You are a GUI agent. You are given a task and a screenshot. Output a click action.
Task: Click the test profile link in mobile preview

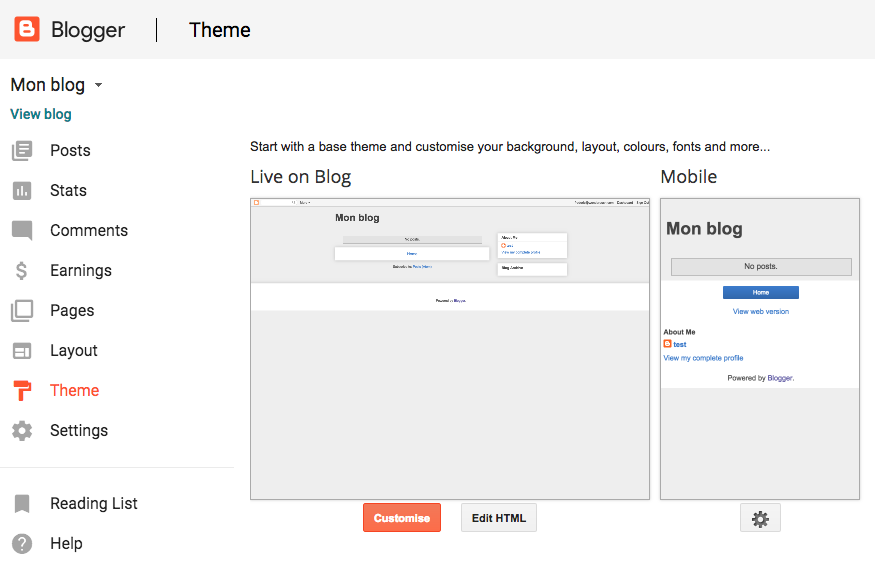[x=680, y=344]
